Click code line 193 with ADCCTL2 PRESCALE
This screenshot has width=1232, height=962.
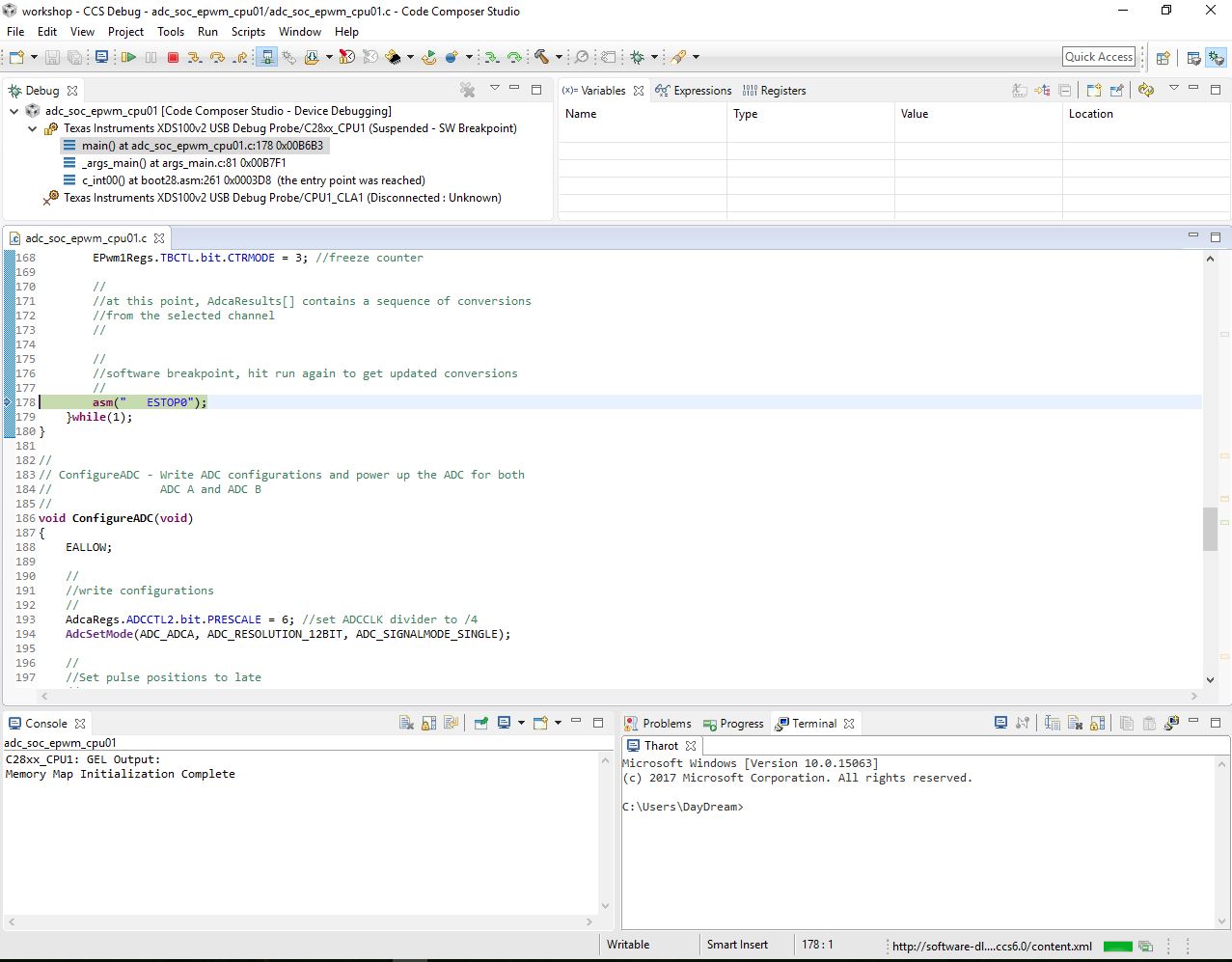(x=271, y=619)
